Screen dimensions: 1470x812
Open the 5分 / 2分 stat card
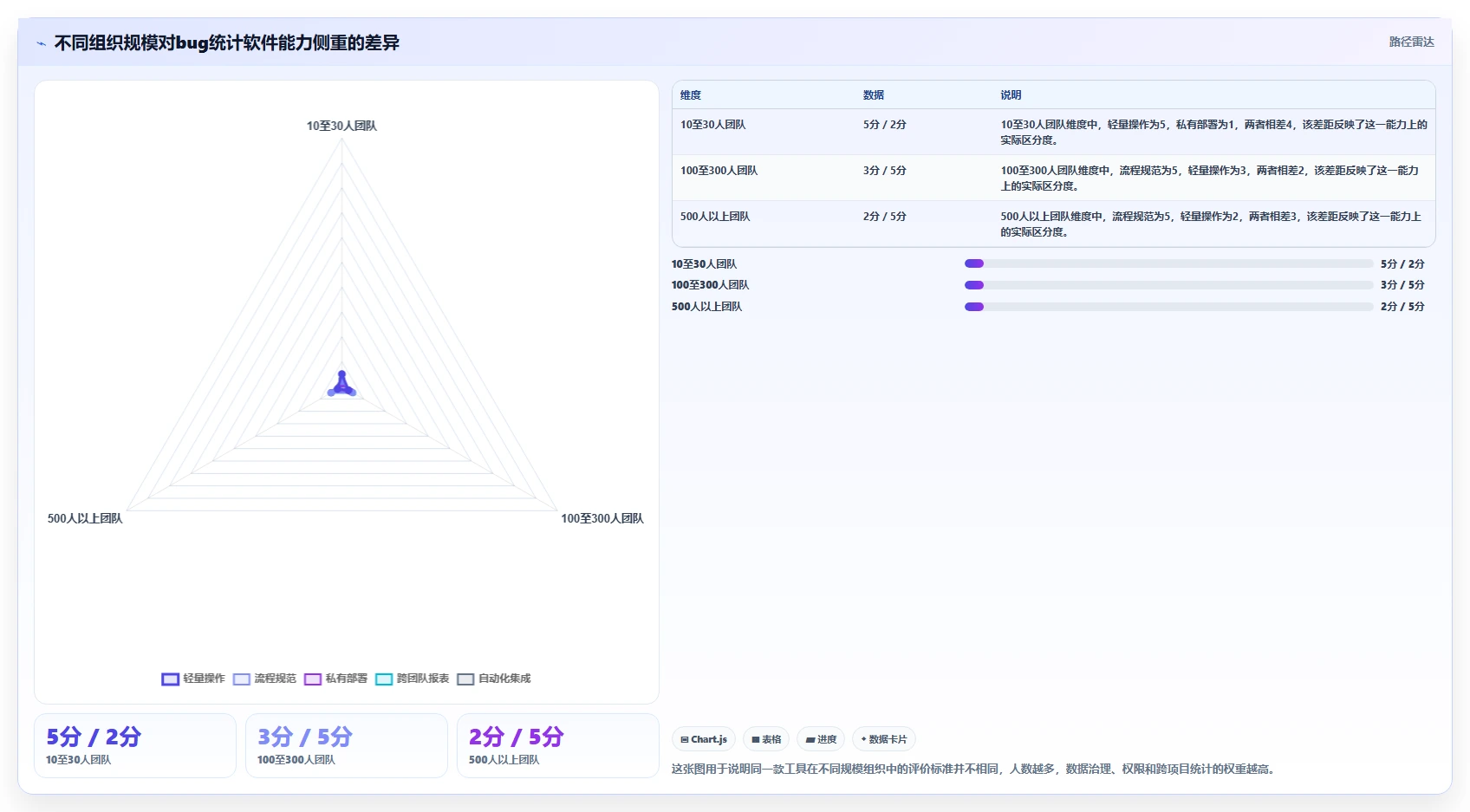[x=135, y=746]
